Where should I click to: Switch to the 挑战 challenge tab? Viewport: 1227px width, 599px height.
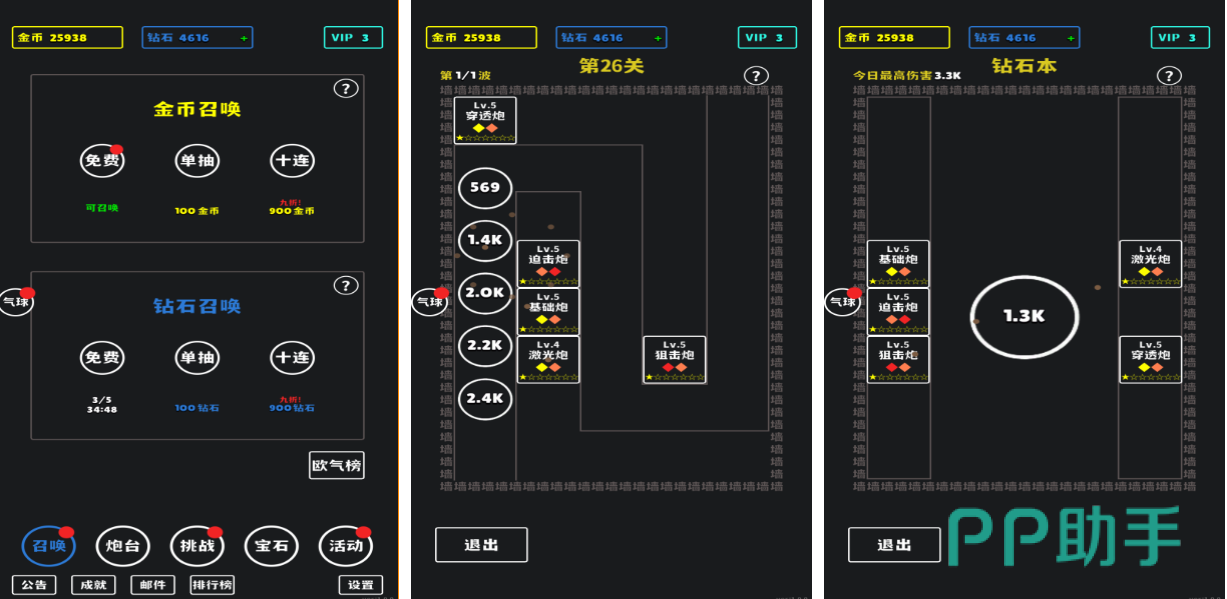tap(196, 546)
